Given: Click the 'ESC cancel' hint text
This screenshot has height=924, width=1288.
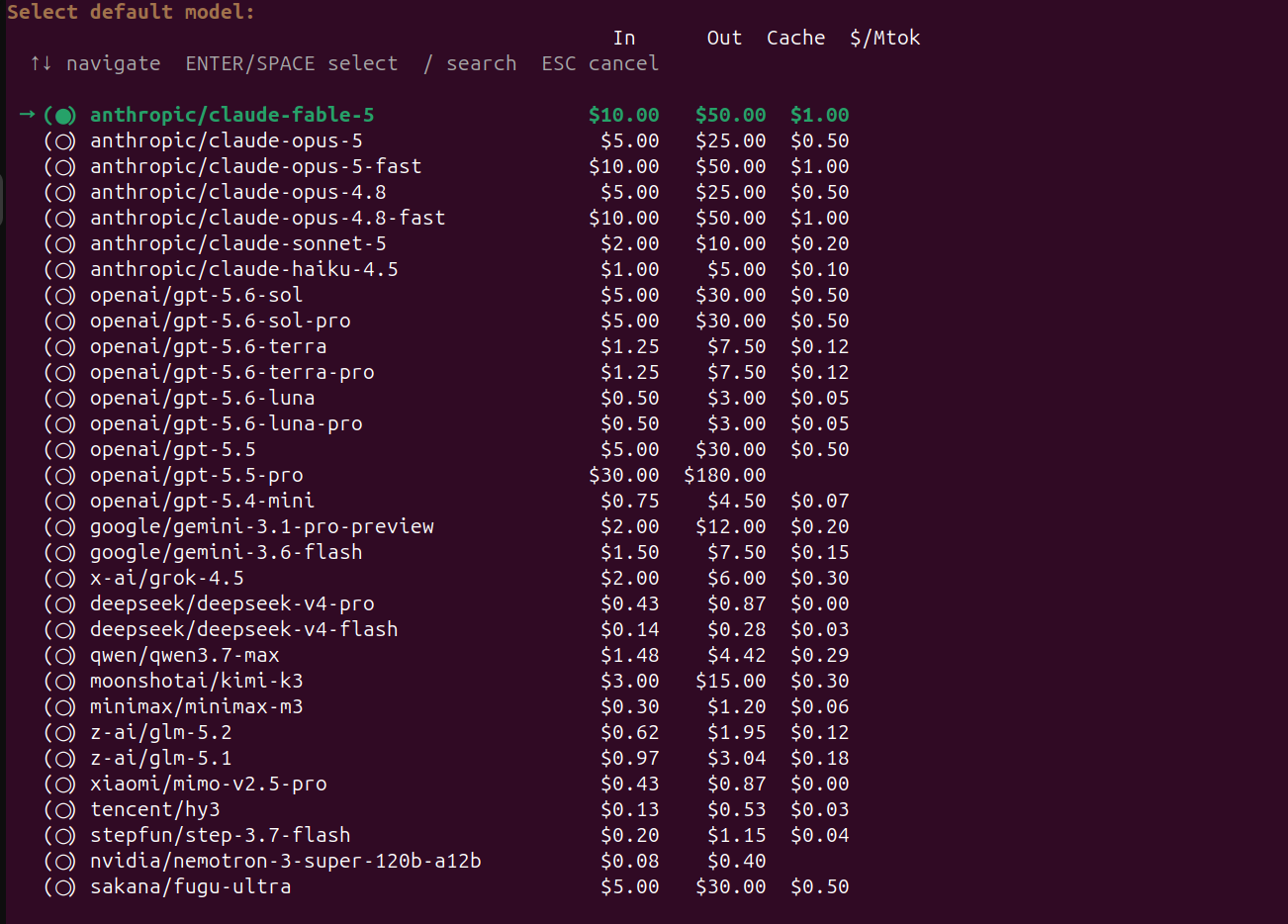Looking at the screenshot, I should tap(599, 63).
